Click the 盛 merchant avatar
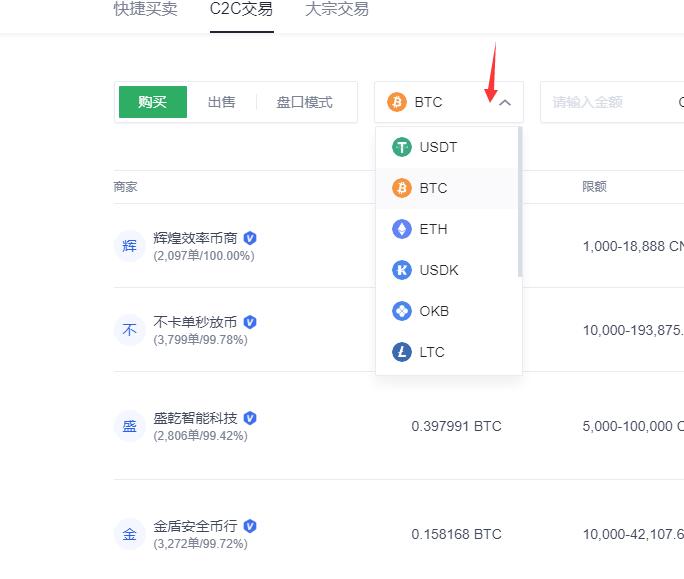 (129, 426)
